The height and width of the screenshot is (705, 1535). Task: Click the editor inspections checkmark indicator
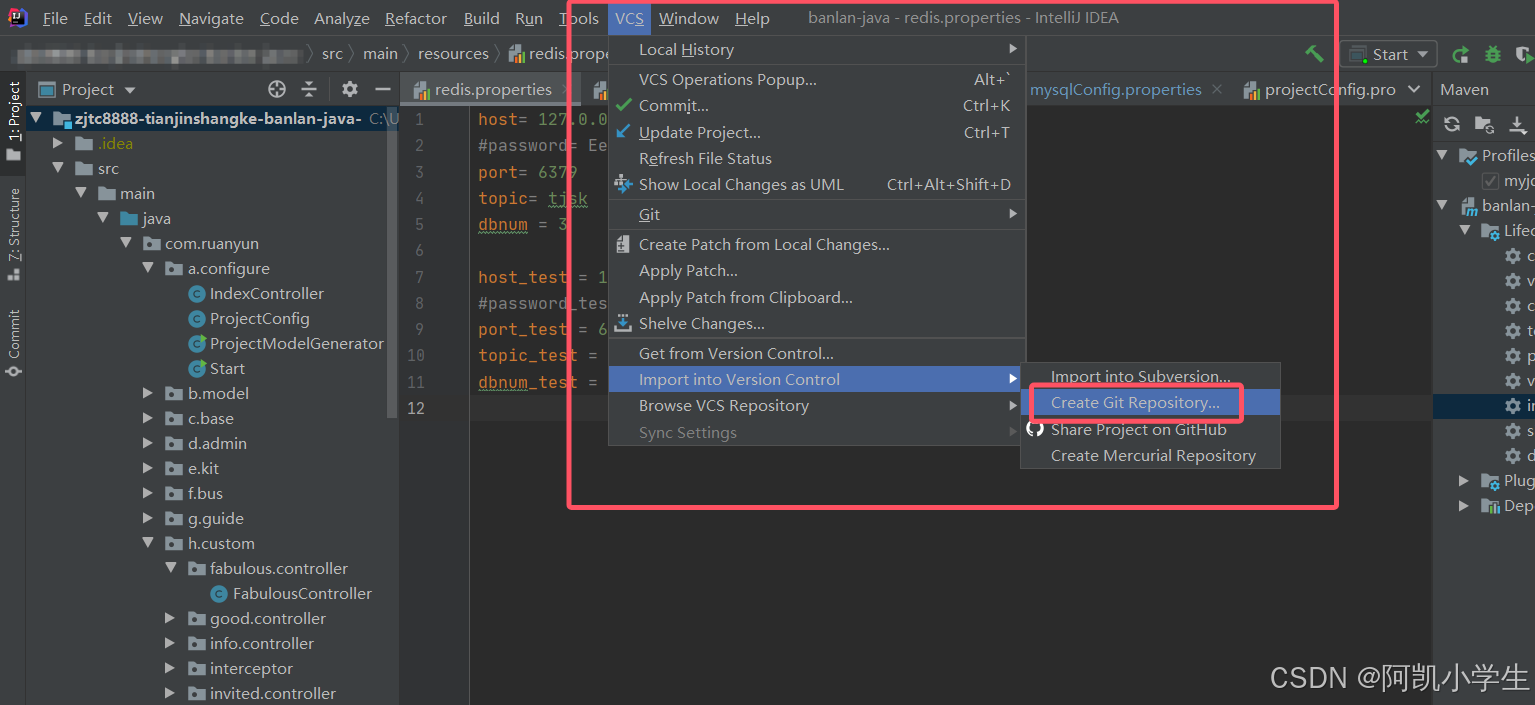coord(1422,118)
